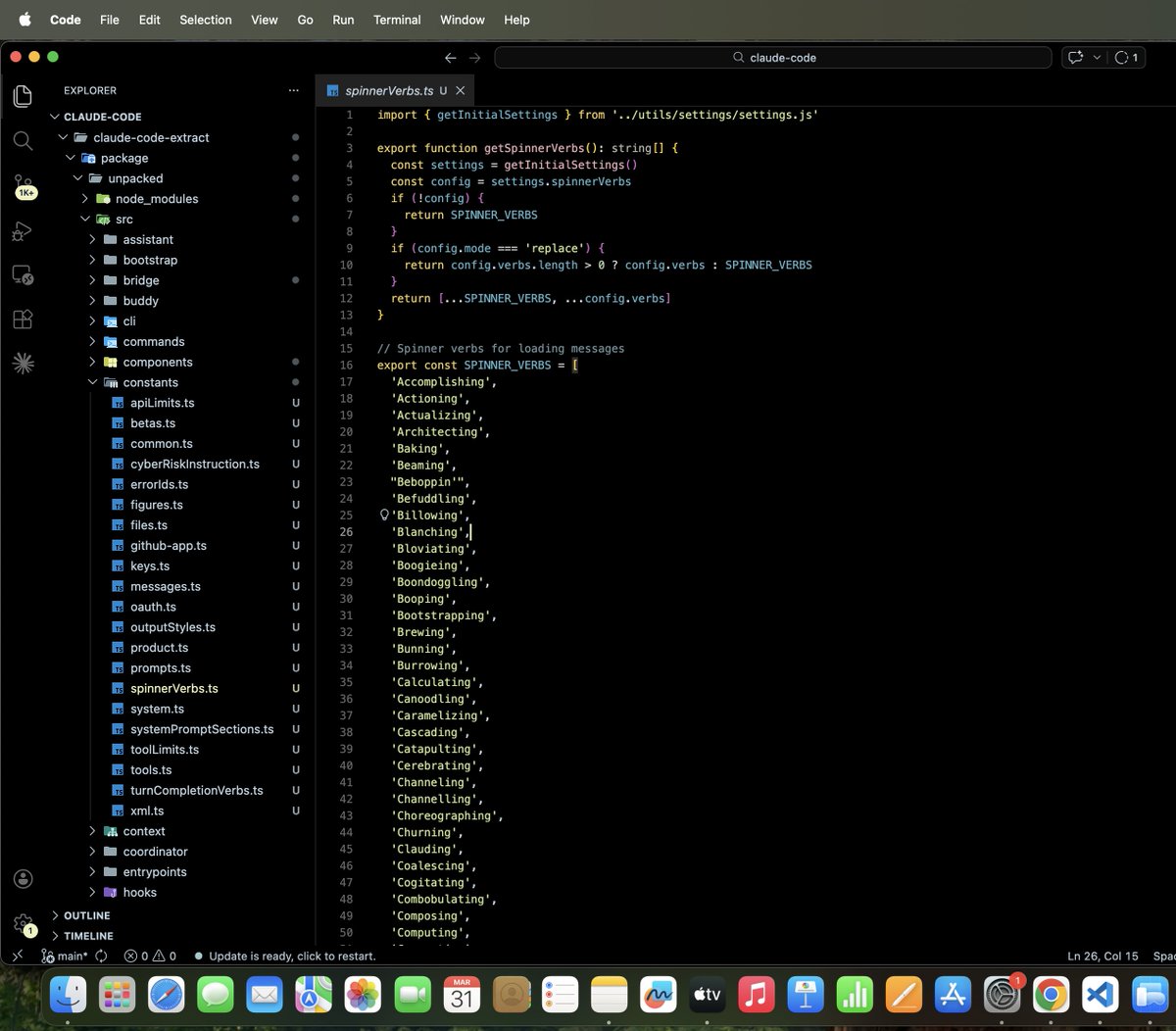The height and width of the screenshot is (1031, 1176).
Task: Expand the hooks folder
Action: tap(92, 893)
